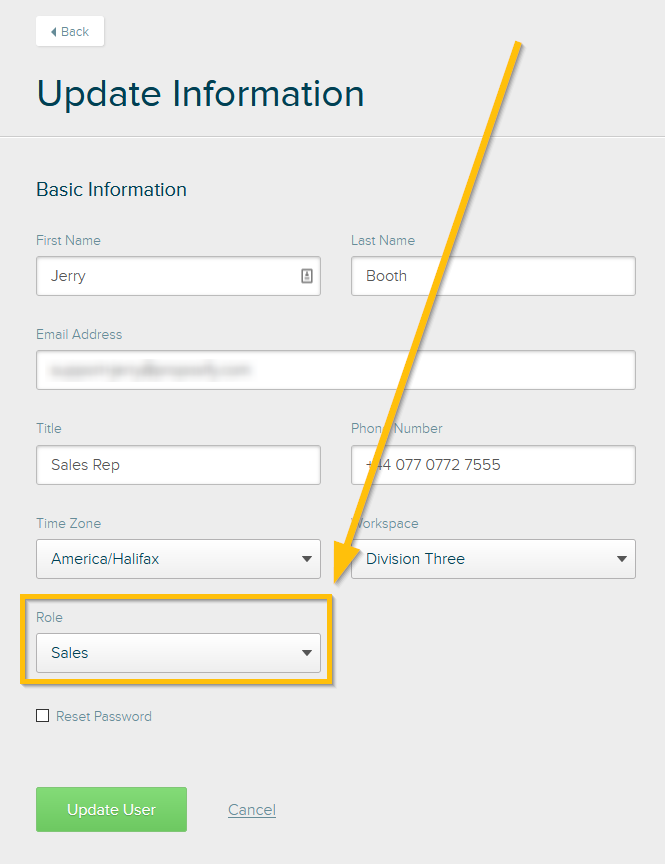
Task: Click the Update Information heading
Action: pyautogui.click(x=201, y=94)
